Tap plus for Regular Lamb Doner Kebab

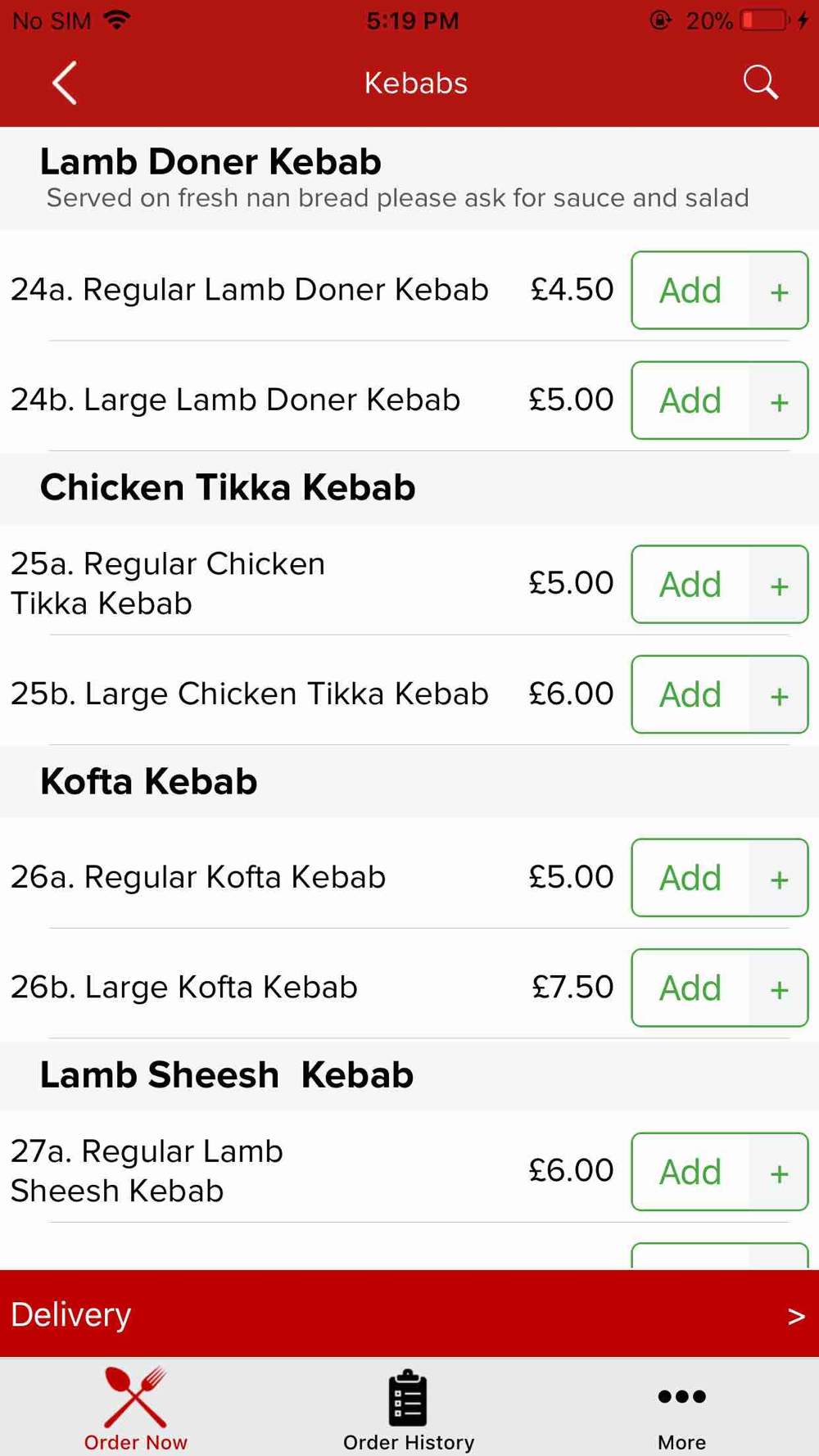coord(779,291)
